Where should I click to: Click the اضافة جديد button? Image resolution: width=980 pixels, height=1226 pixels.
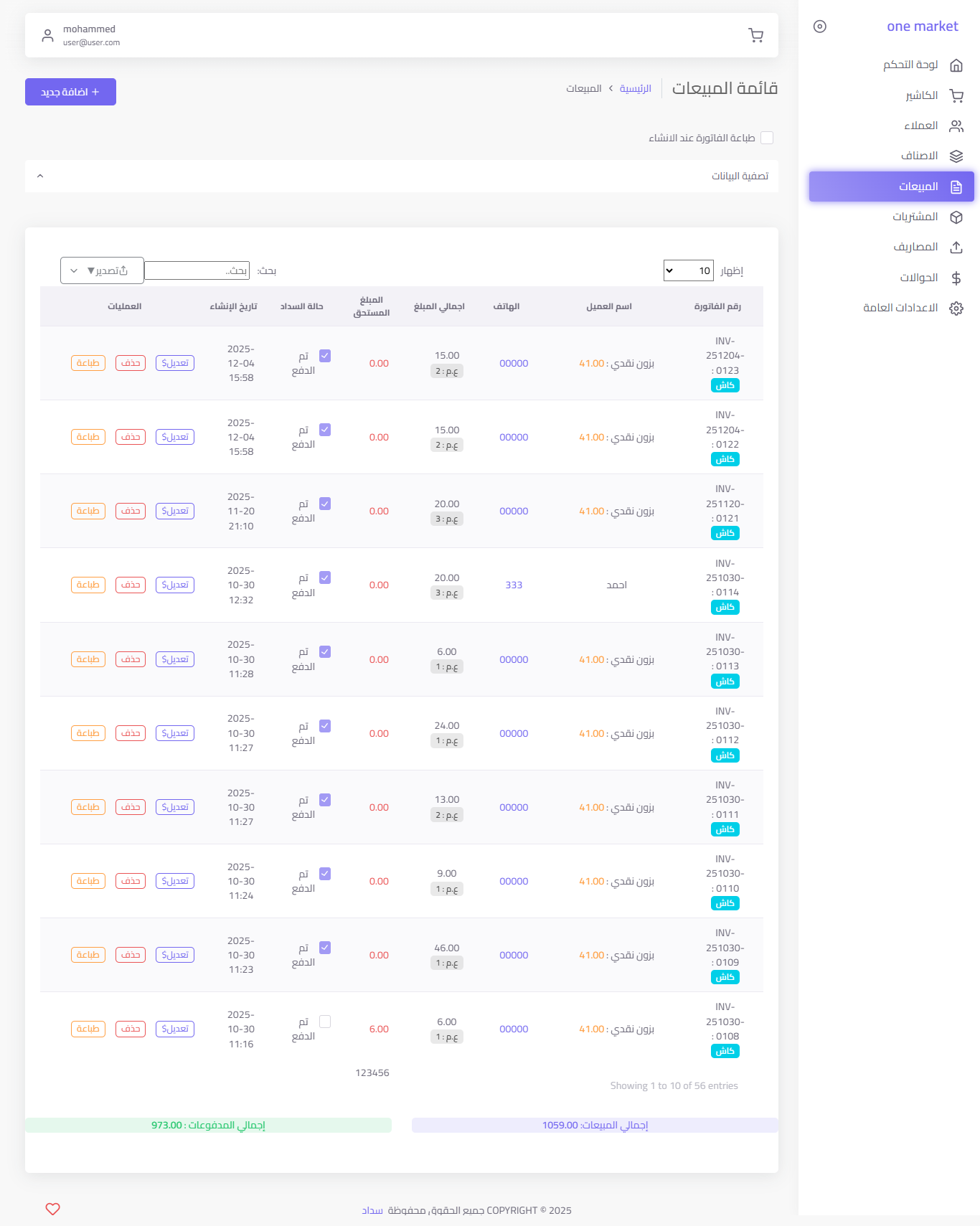pos(70,92)
